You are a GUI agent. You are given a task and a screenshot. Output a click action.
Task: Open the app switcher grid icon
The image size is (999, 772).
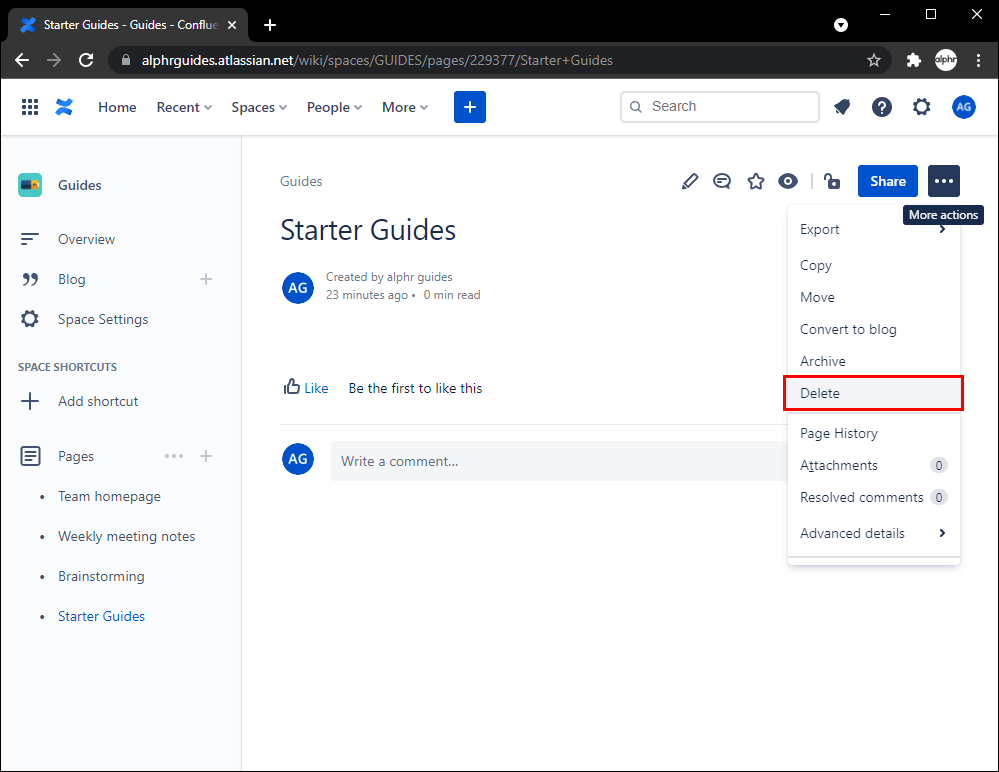click(30, 107)
